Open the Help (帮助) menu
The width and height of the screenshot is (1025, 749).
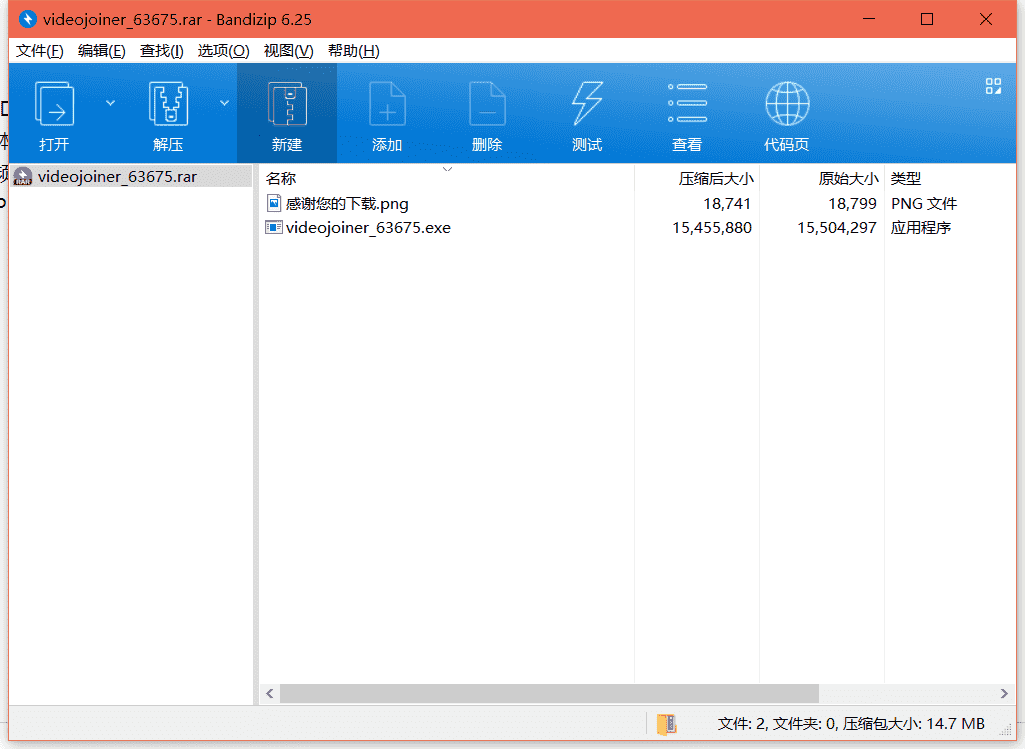click(x=354, y=51)
